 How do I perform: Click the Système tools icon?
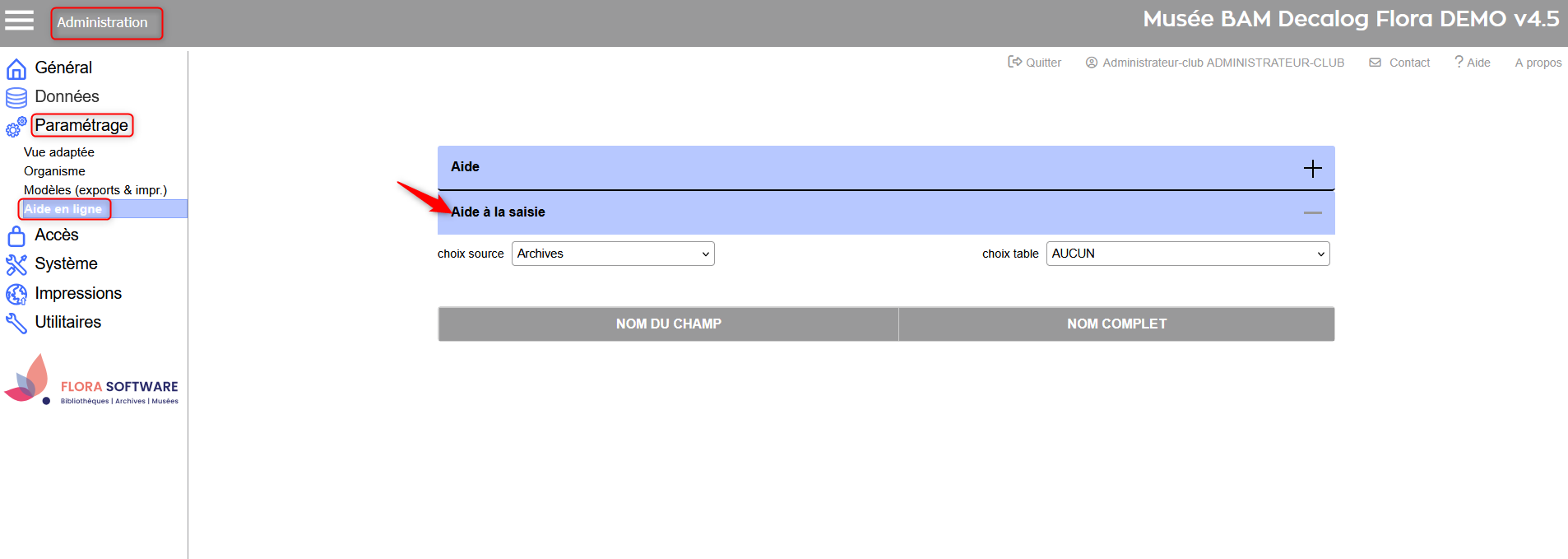(x=16, y=264)
